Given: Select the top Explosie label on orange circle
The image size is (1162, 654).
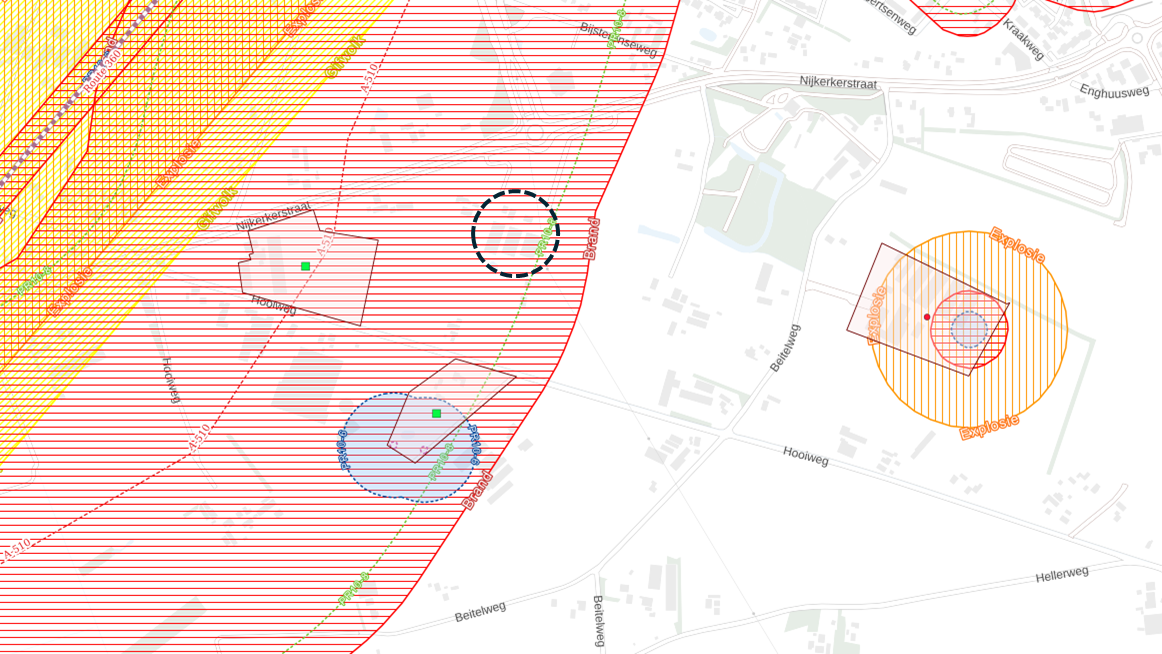Looking at the screenshot, I should coord(1017,245).
